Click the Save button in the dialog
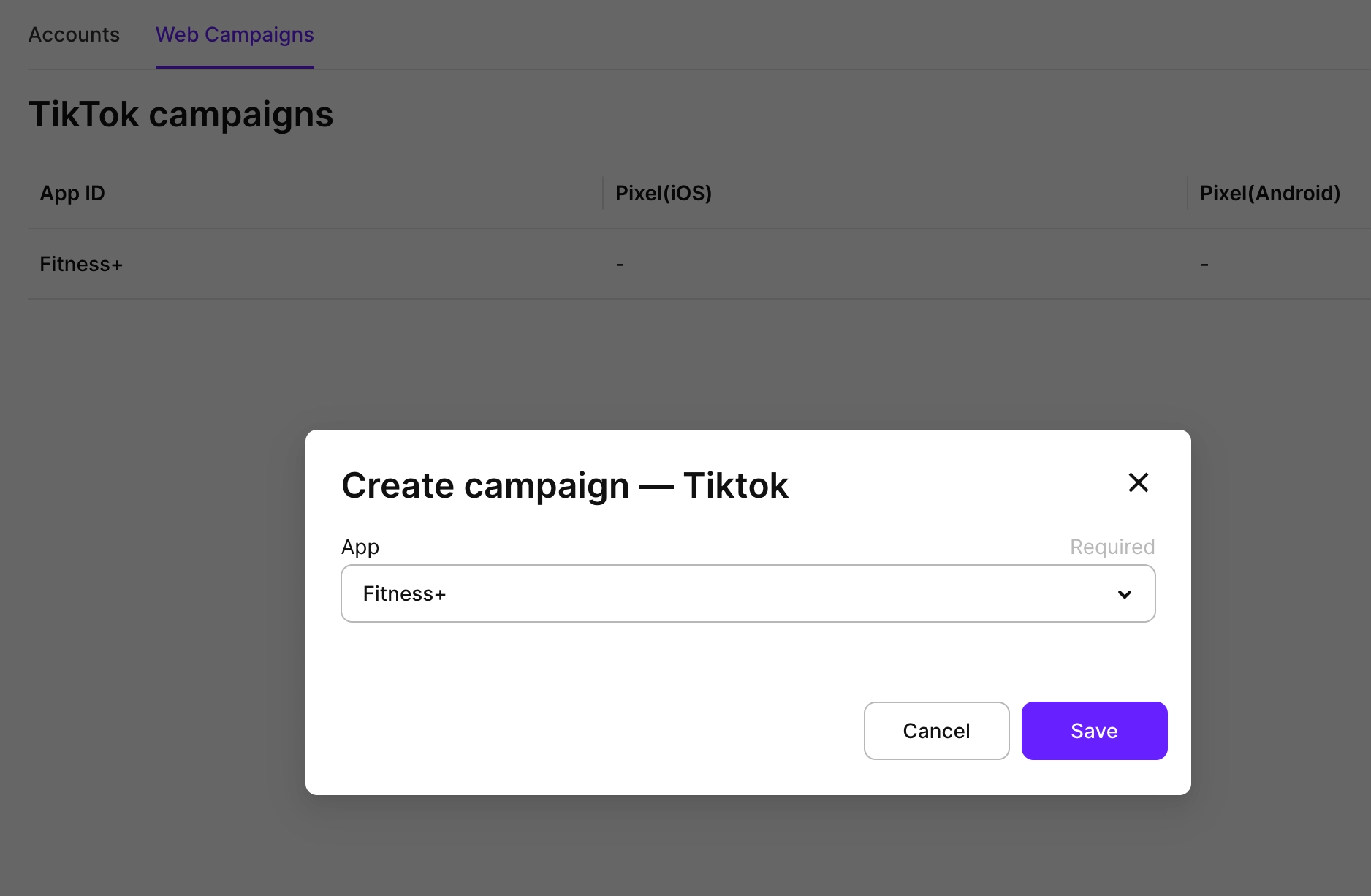Viewport: 1371px width, 896px height. click(1093, 730)
